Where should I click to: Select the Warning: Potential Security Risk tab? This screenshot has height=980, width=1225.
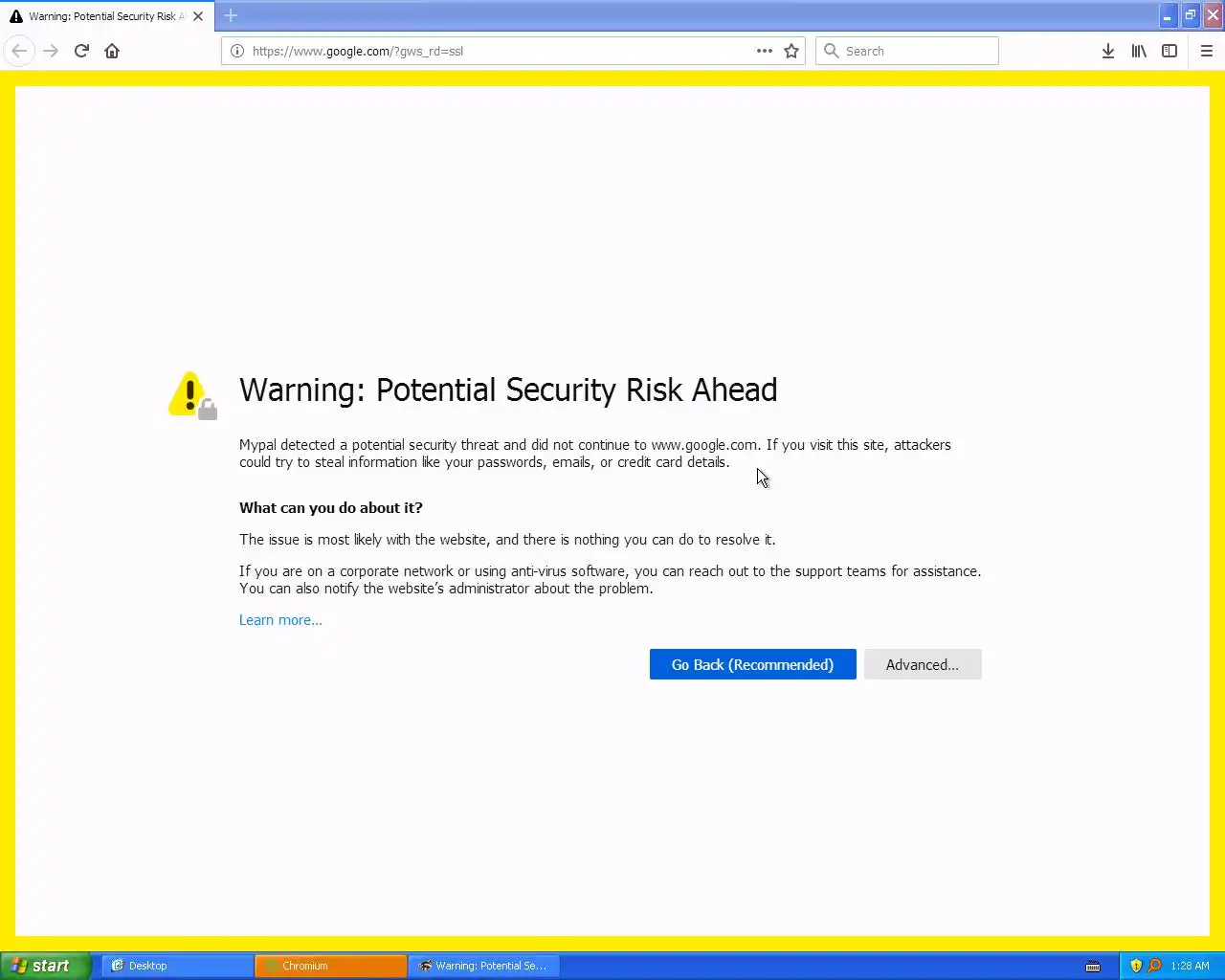click(x=107, y=16)
